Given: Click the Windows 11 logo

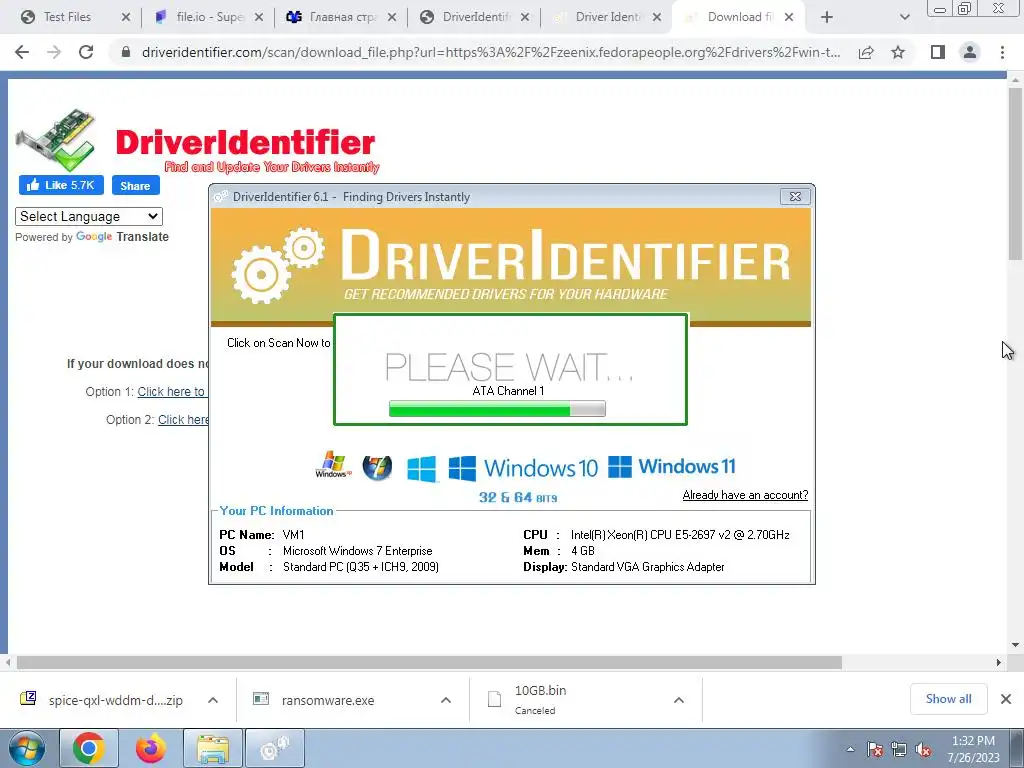Looking at the screenshot, I should pyautogui.click(x=671, y=466).
